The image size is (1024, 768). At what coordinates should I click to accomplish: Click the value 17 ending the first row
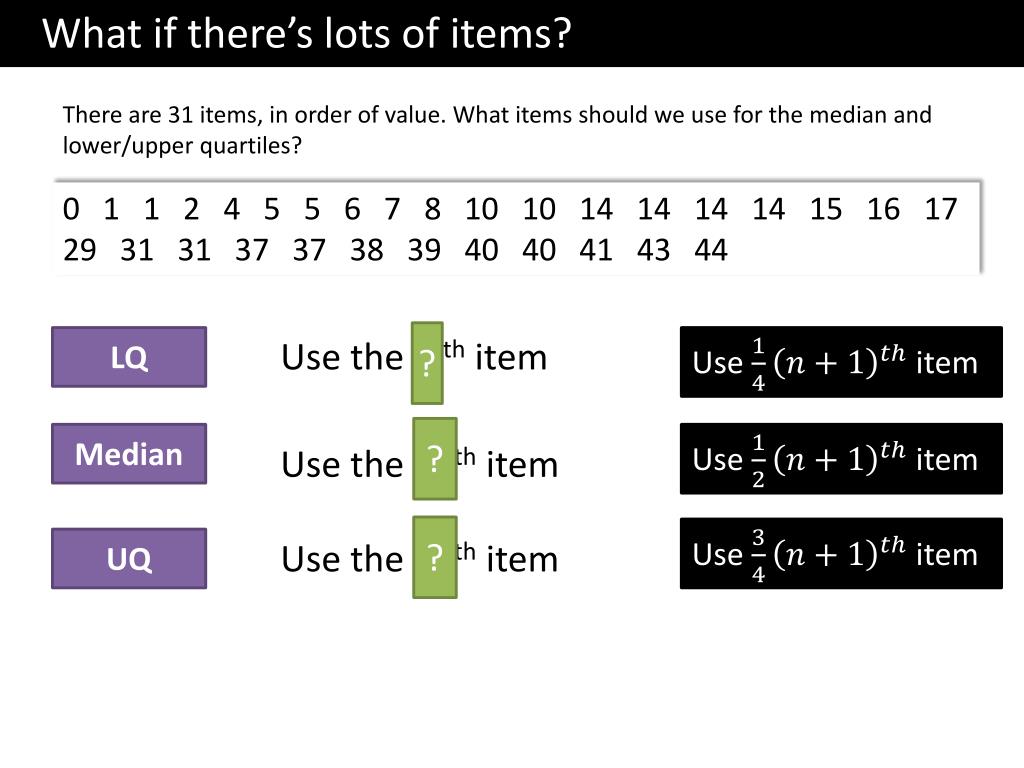click(940, 210)
